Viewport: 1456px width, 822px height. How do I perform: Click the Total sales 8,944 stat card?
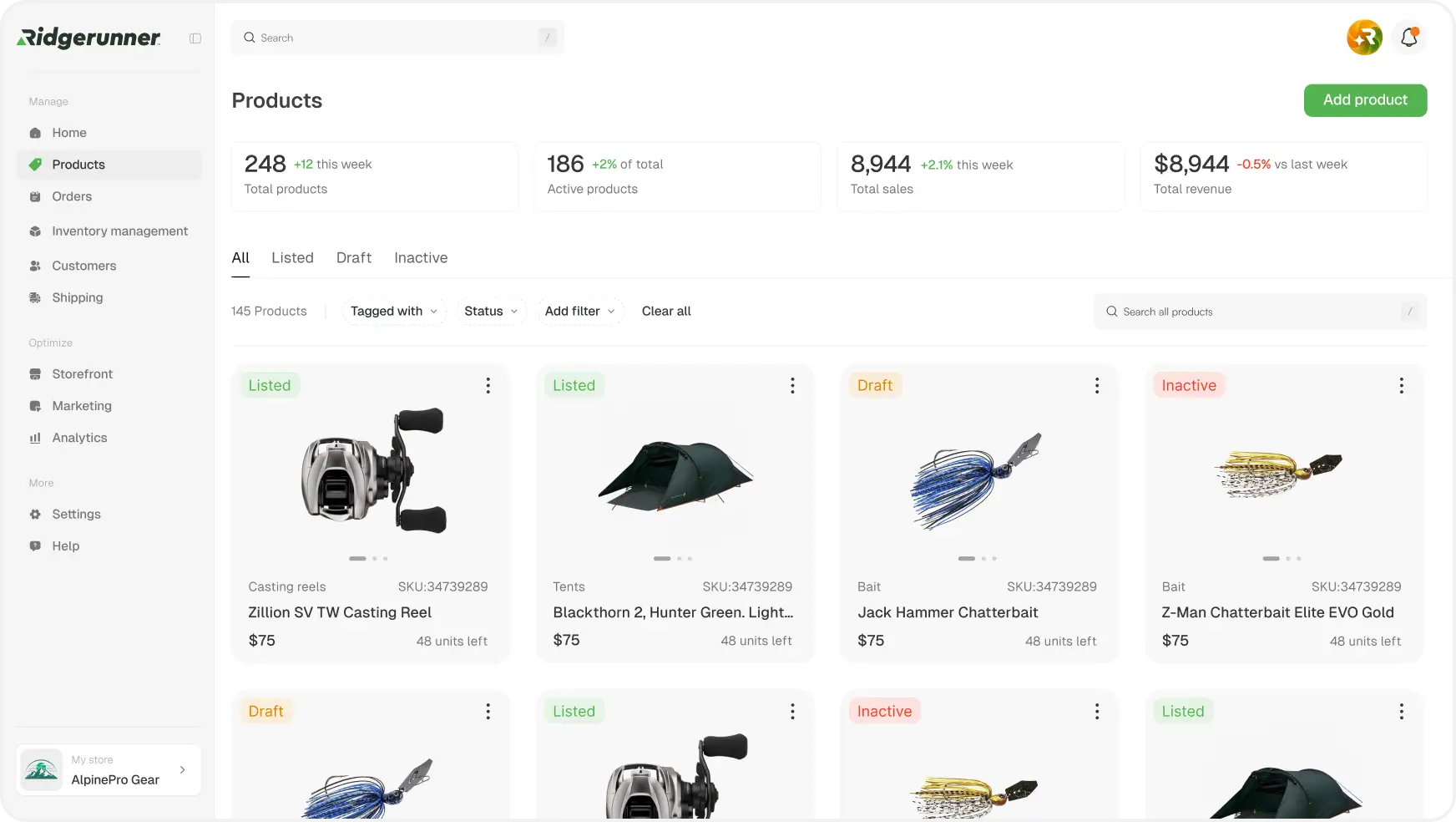[980, 176]
